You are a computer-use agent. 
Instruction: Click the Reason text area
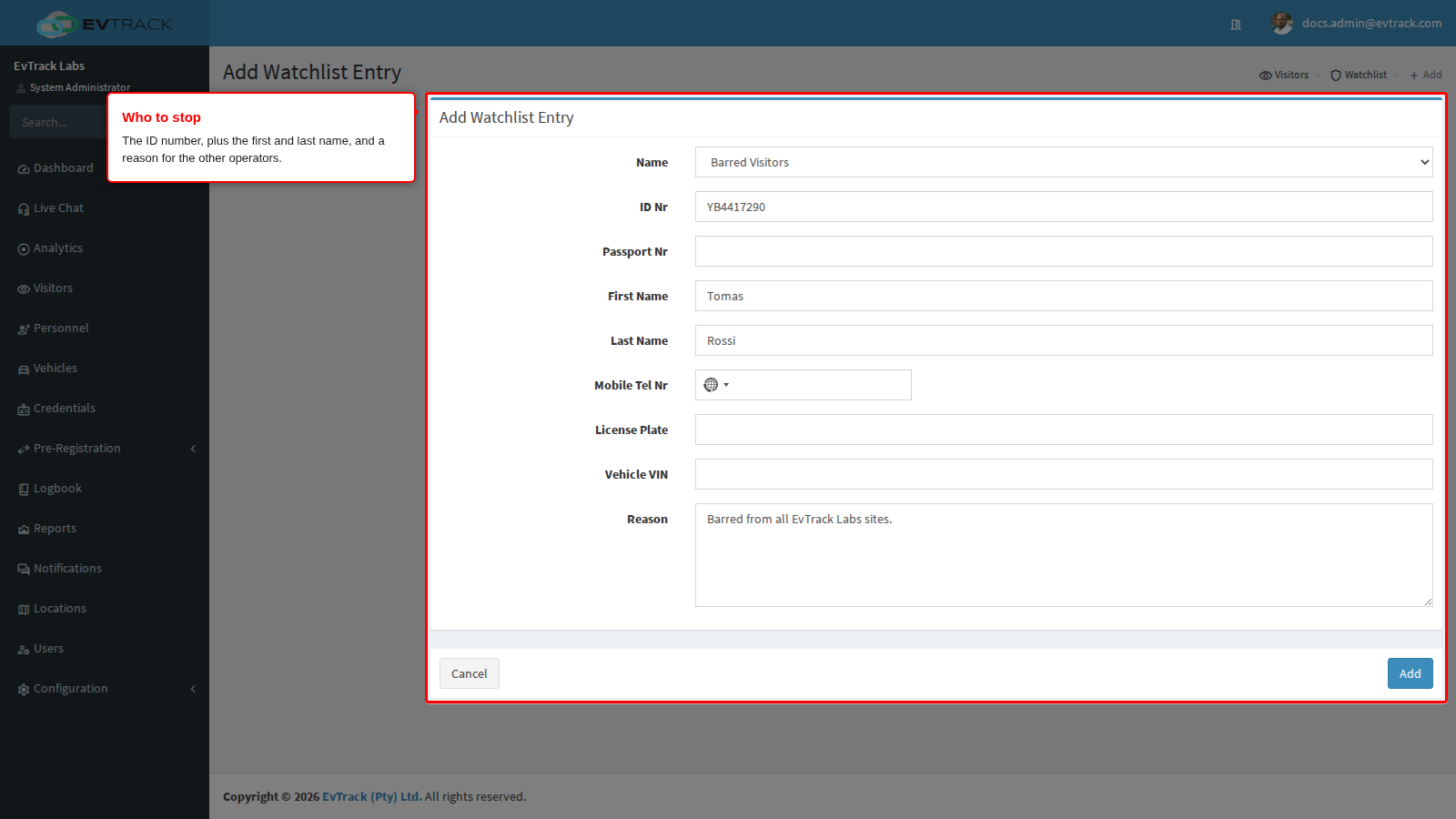[1064, 555]
